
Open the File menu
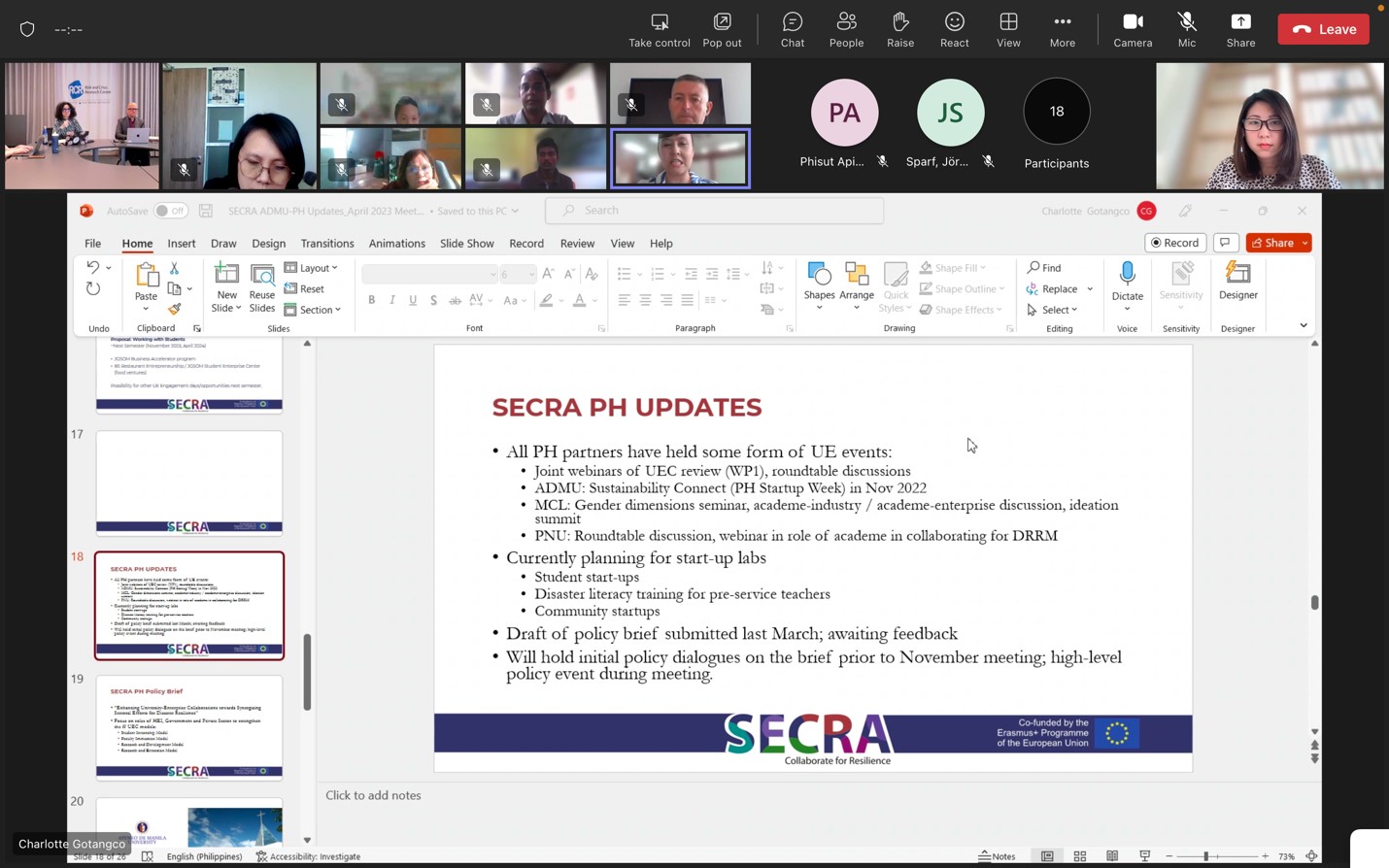coord(92,244)
